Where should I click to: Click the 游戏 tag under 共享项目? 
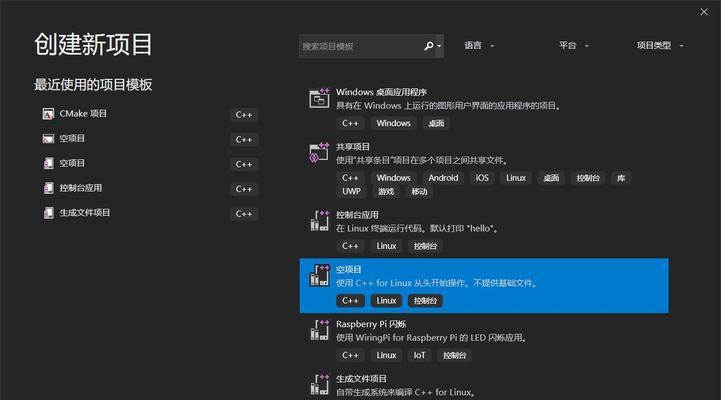point(386,191)
